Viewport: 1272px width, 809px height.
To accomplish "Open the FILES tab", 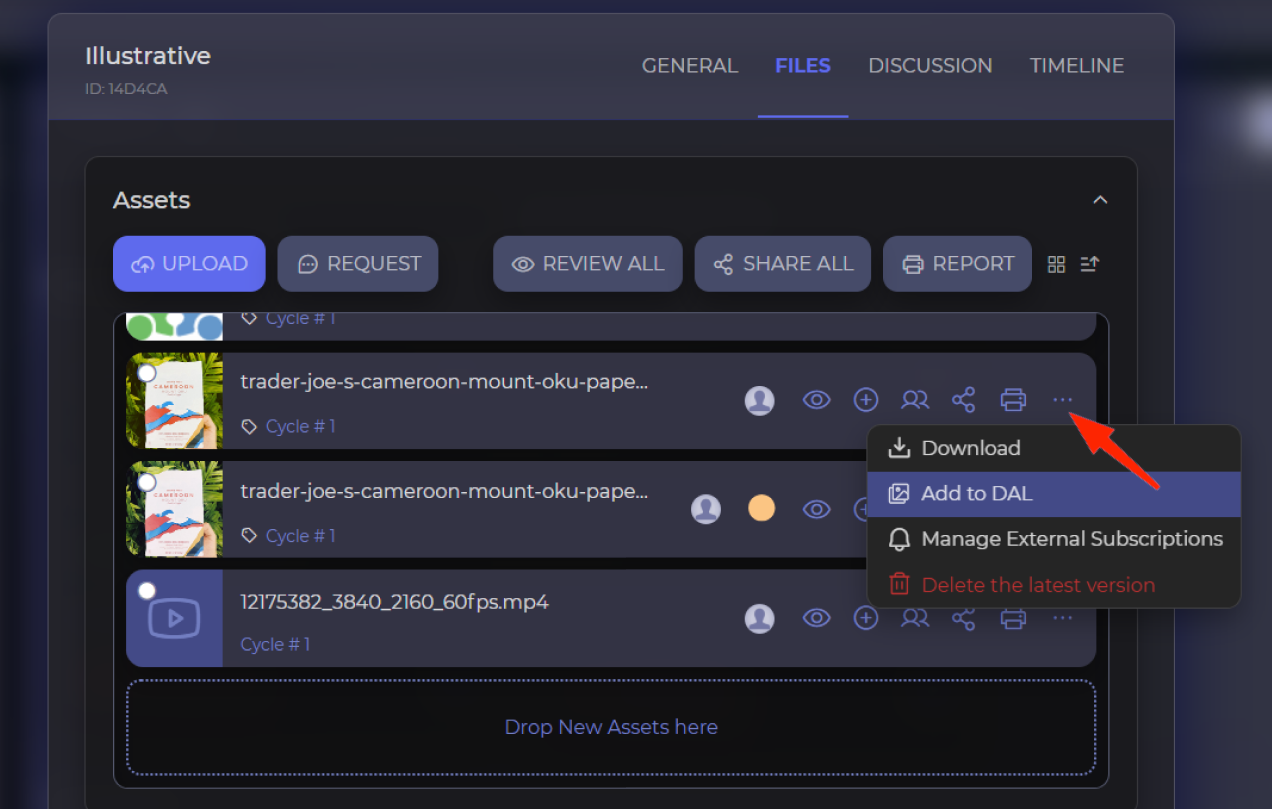I will click(x=803, y=66).
